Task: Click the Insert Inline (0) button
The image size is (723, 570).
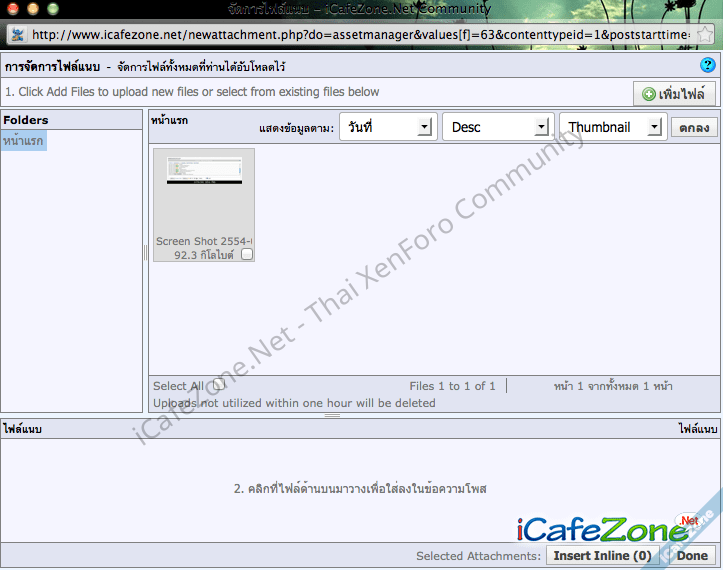Action: [x=602, y=556]
